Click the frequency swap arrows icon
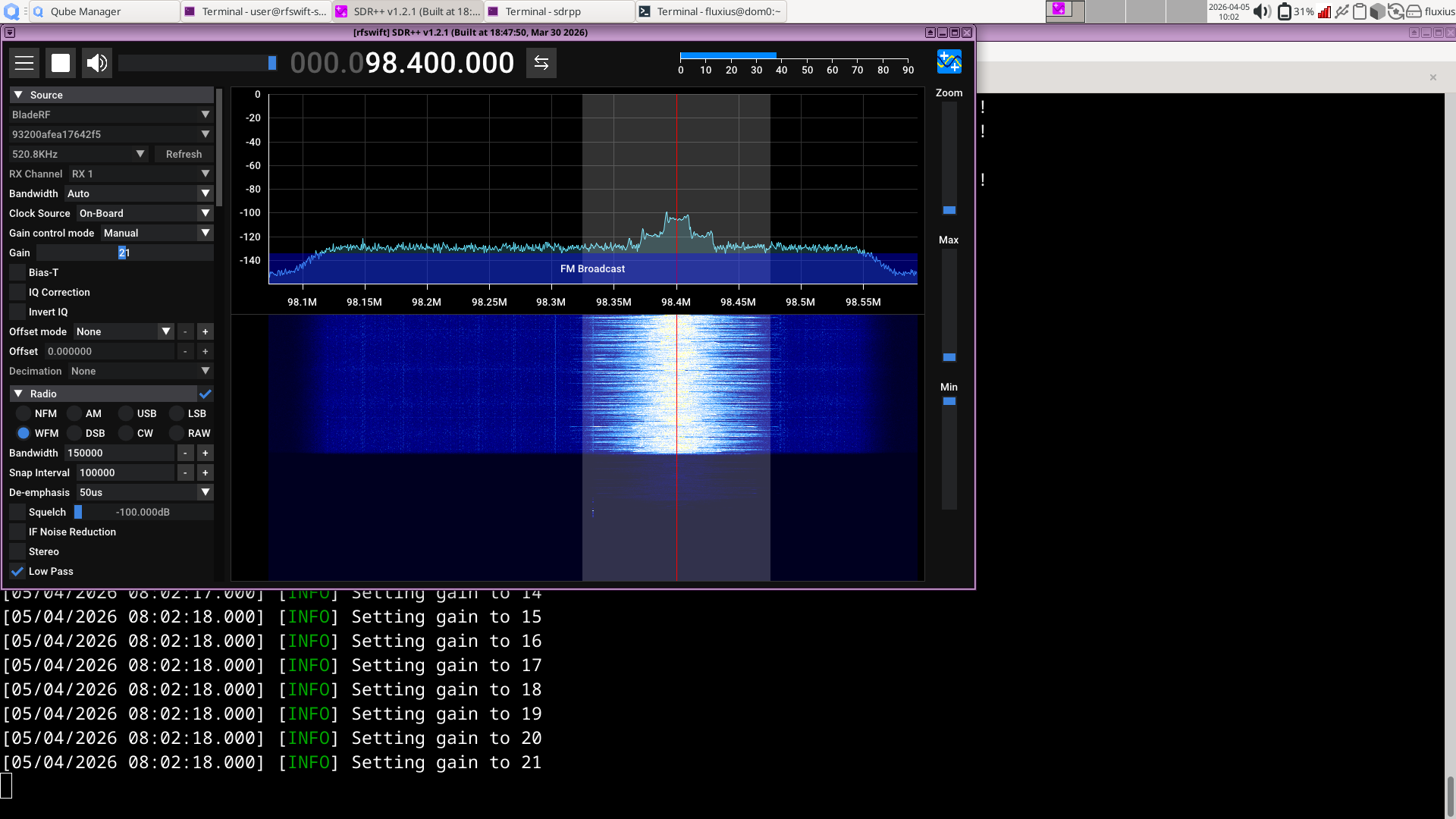This screenshot has height=819, width=1456. [541, 62]
